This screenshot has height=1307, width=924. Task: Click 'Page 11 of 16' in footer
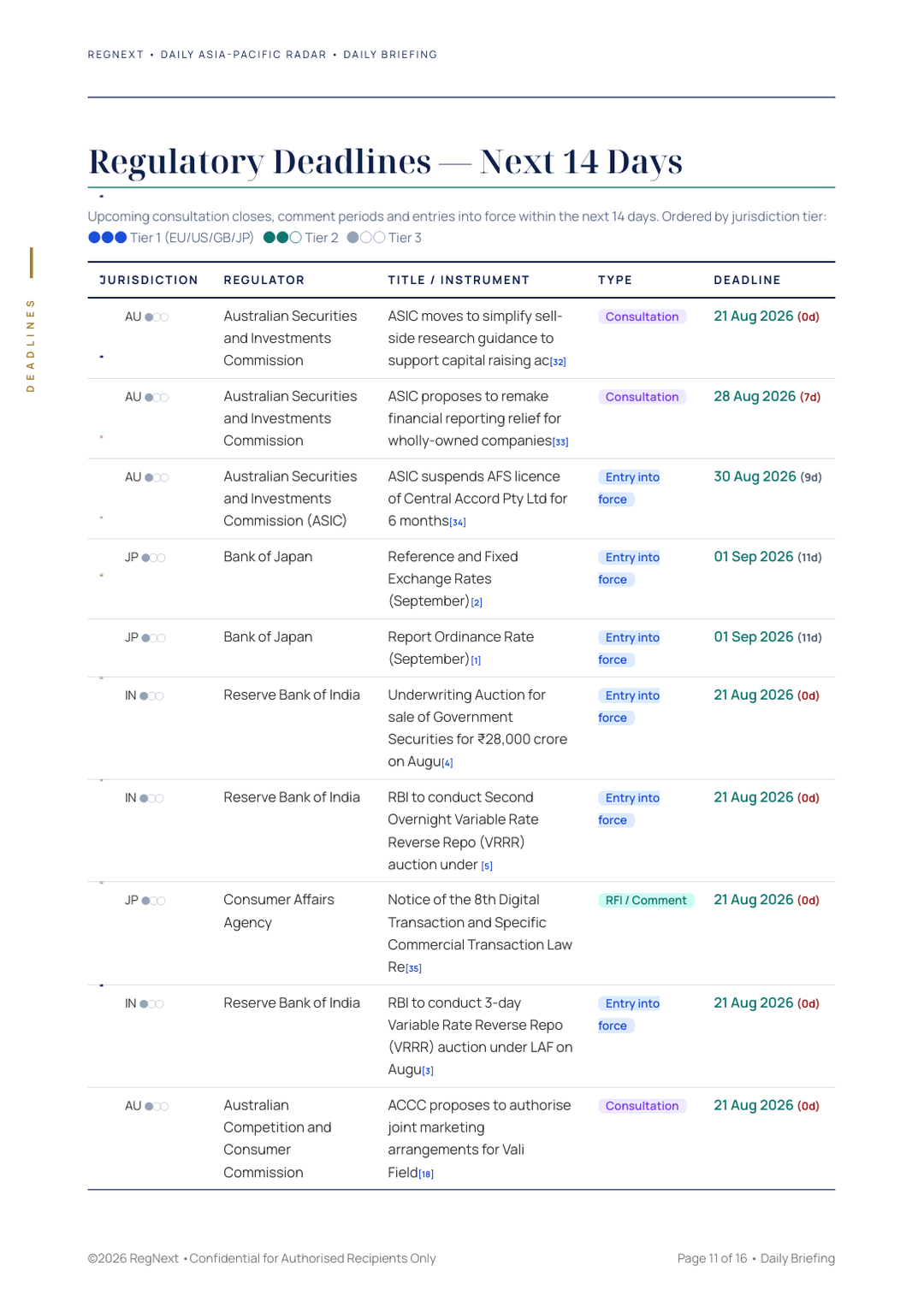[712, 1258]
